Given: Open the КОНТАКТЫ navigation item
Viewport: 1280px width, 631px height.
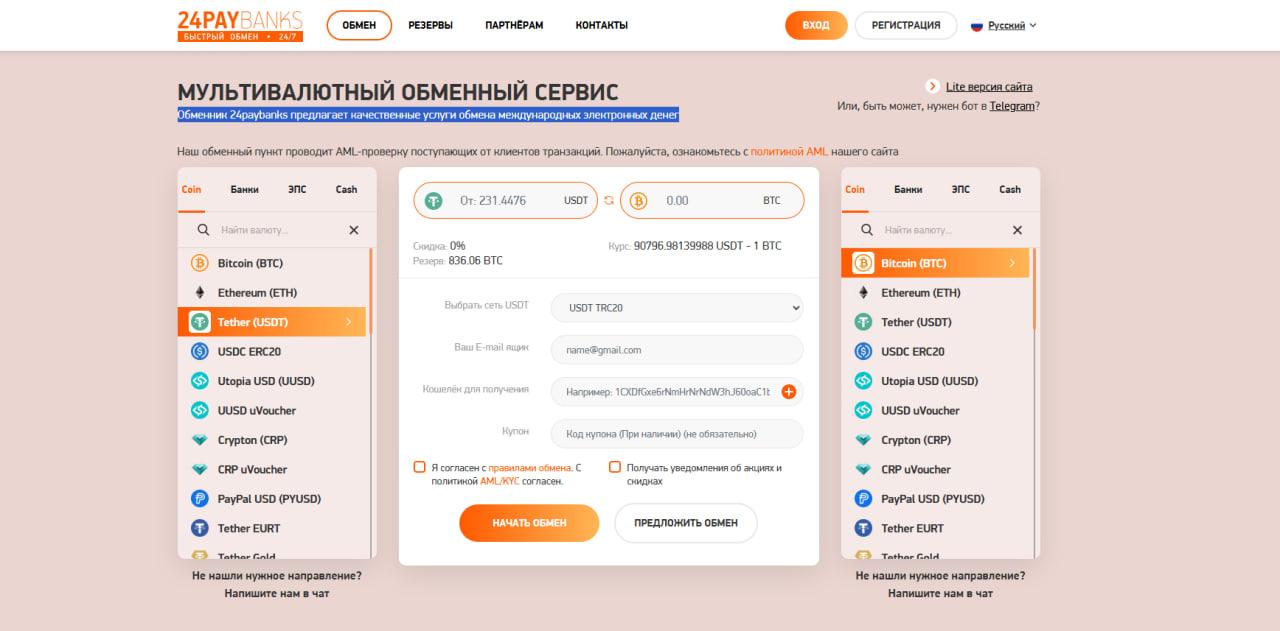Looking at the screenshot, I should pyautogui.click(x=602, y=25).
